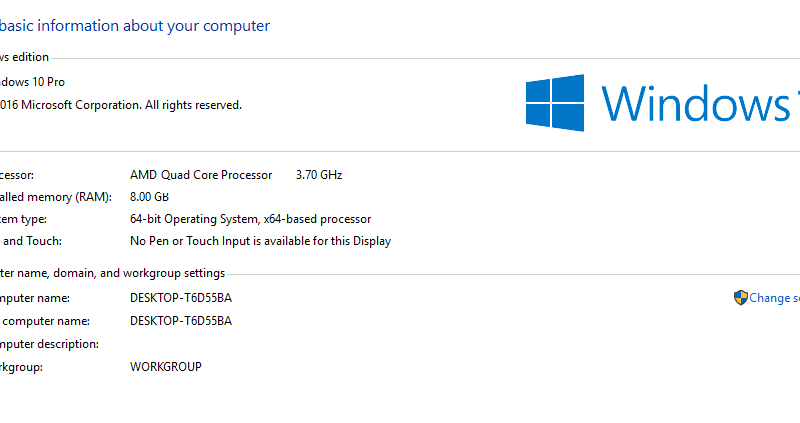The width and height of the screenshot is (800, 423).
Task: Click the Installed memory (RAM) label
Action: click(x=56, y=197)
